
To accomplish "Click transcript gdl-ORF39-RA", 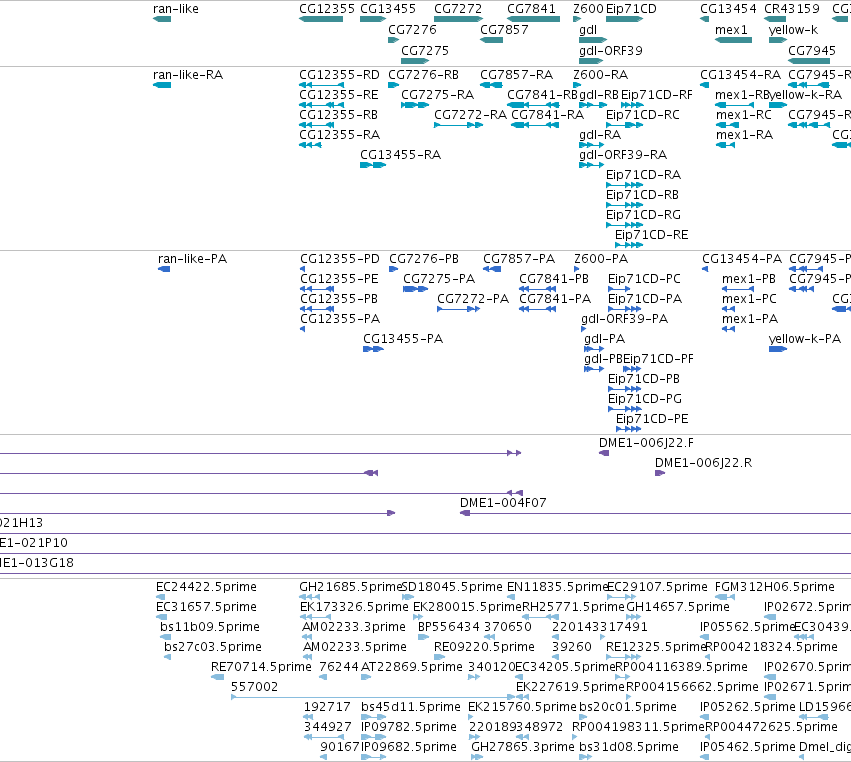I will [623, 155].
